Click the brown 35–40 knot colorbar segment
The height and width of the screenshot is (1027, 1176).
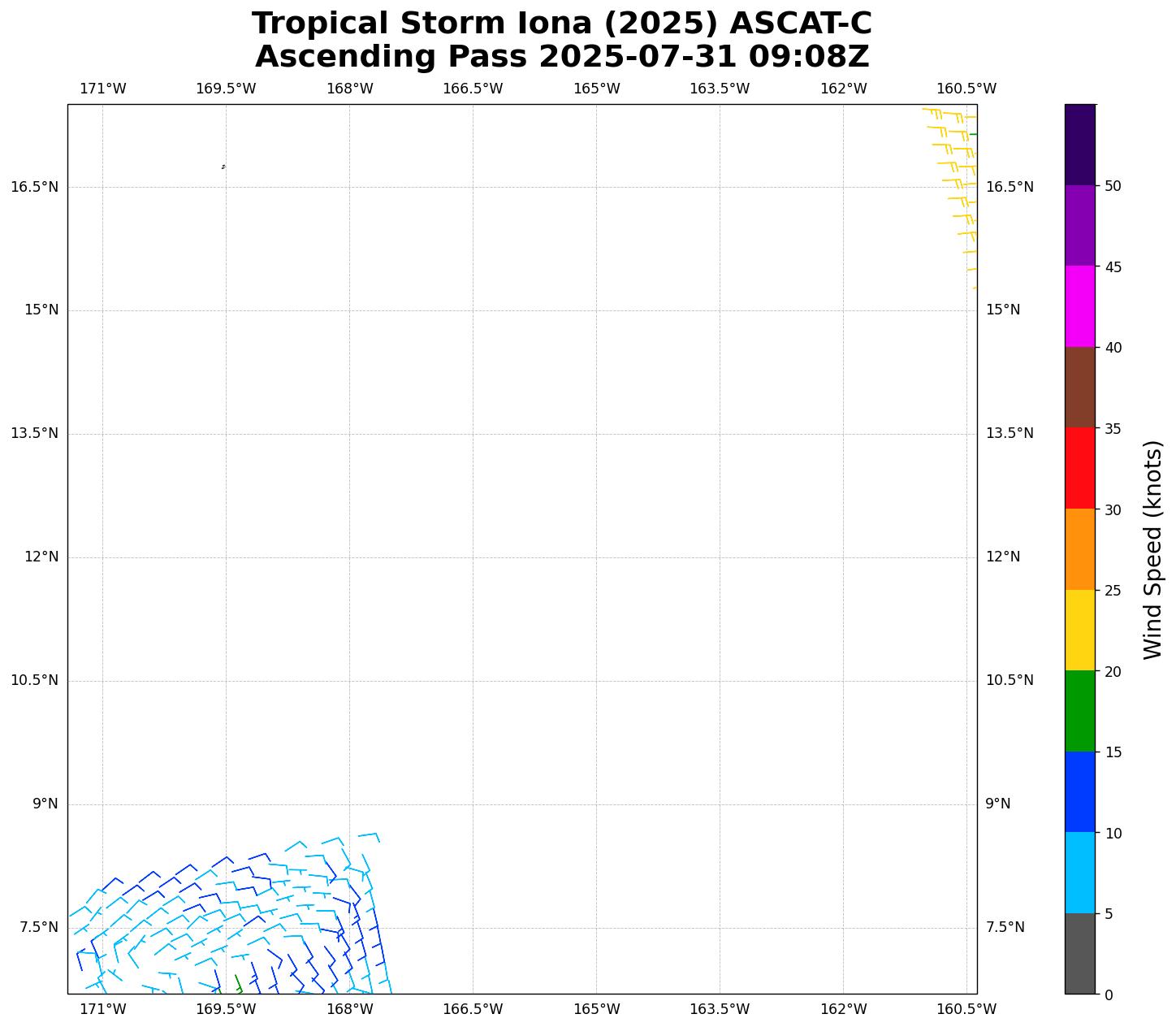[x=1079, y=388]
